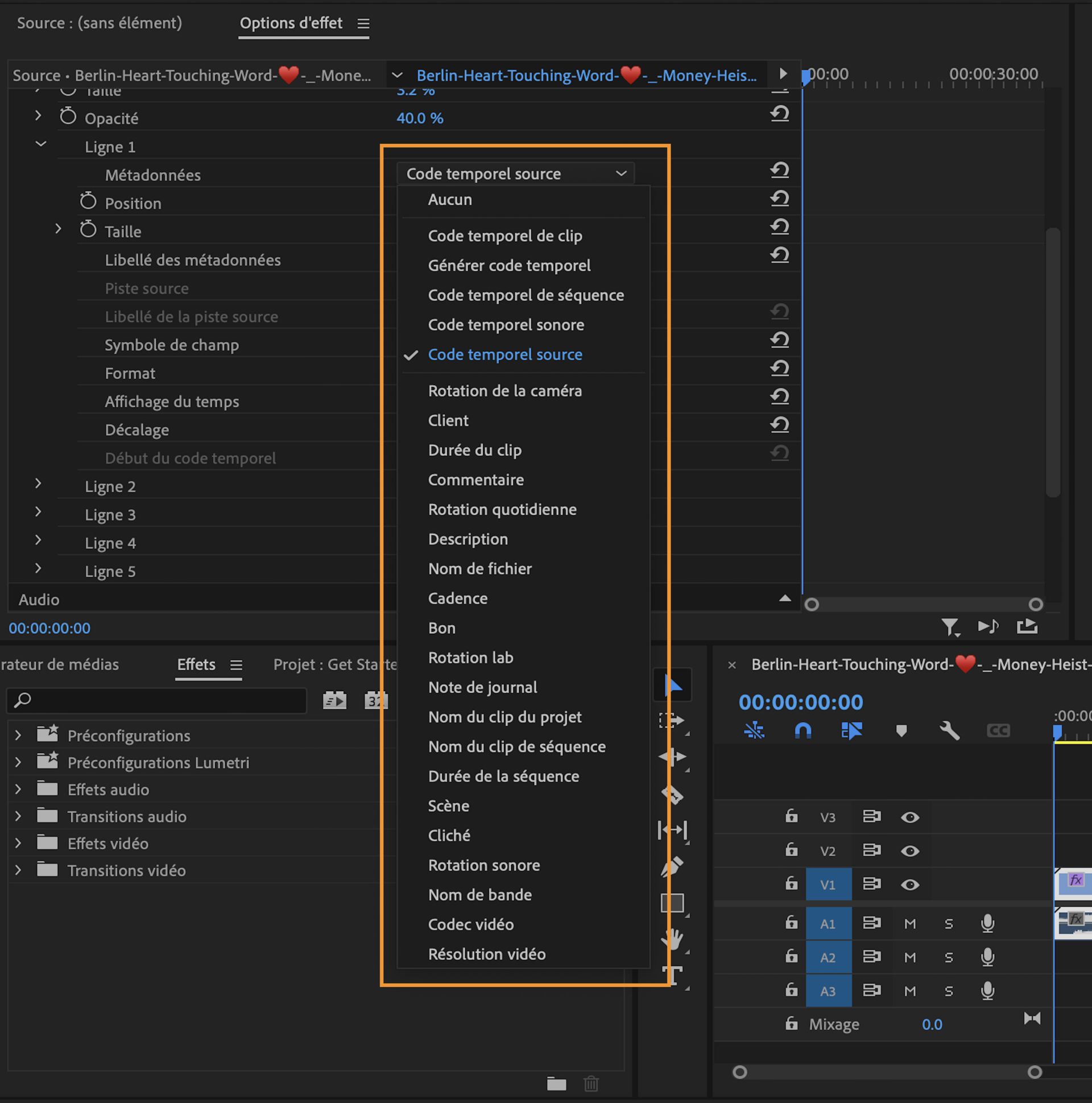The width and height of the screenshot is (1092, 1103).
Task: Expand the Ligne 5 group
Action: coord(38,569)
